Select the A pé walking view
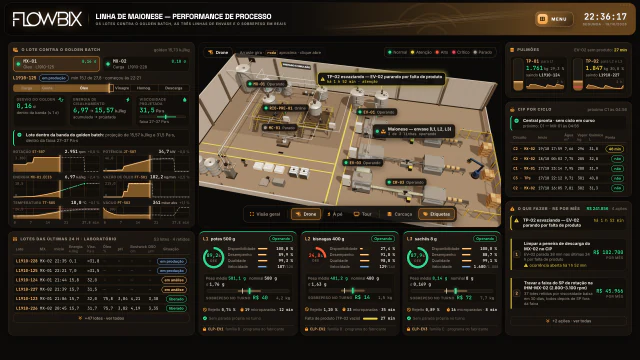This screenshot has height=360, width=640. (335, 214)
